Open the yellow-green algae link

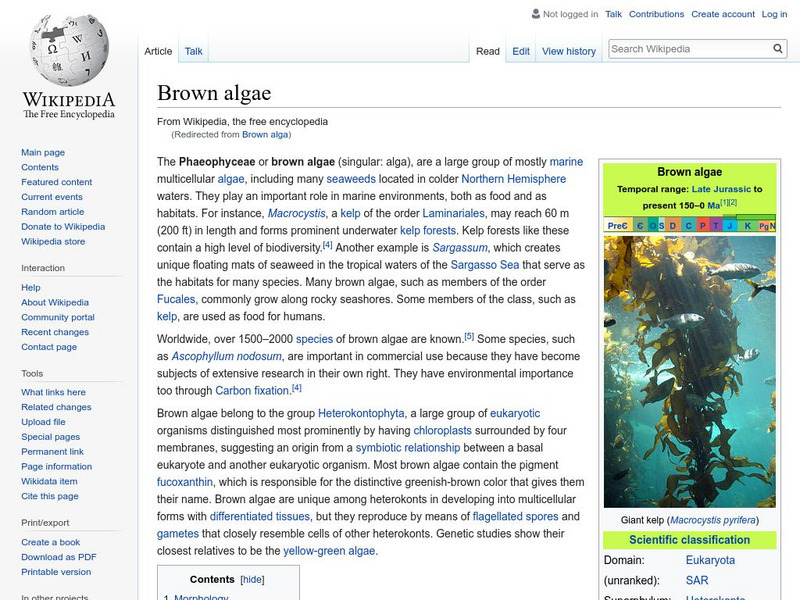tap(329, 551)
